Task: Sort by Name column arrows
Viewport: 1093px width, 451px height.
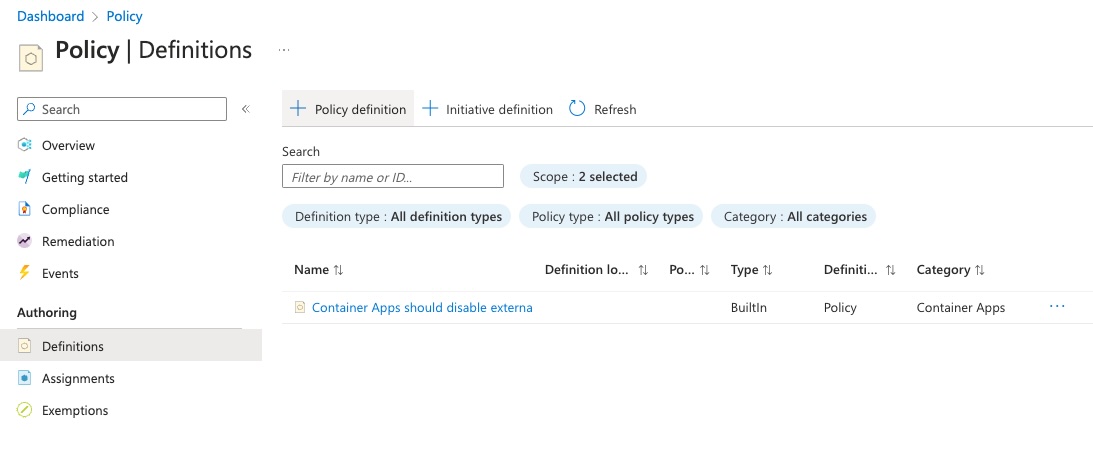Action: click(338, 270)
